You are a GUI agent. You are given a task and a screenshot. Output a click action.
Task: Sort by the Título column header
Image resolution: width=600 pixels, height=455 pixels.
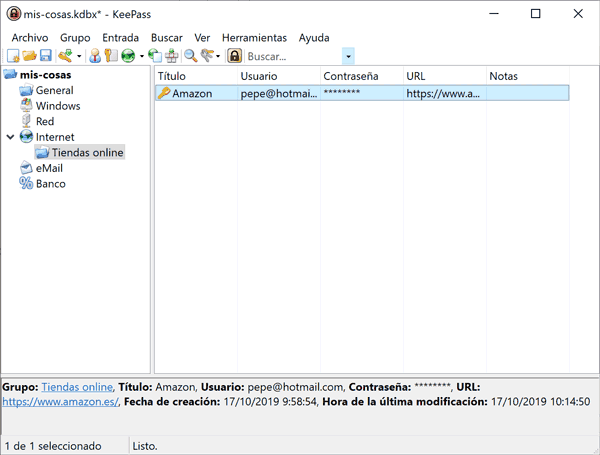(196, 76)
